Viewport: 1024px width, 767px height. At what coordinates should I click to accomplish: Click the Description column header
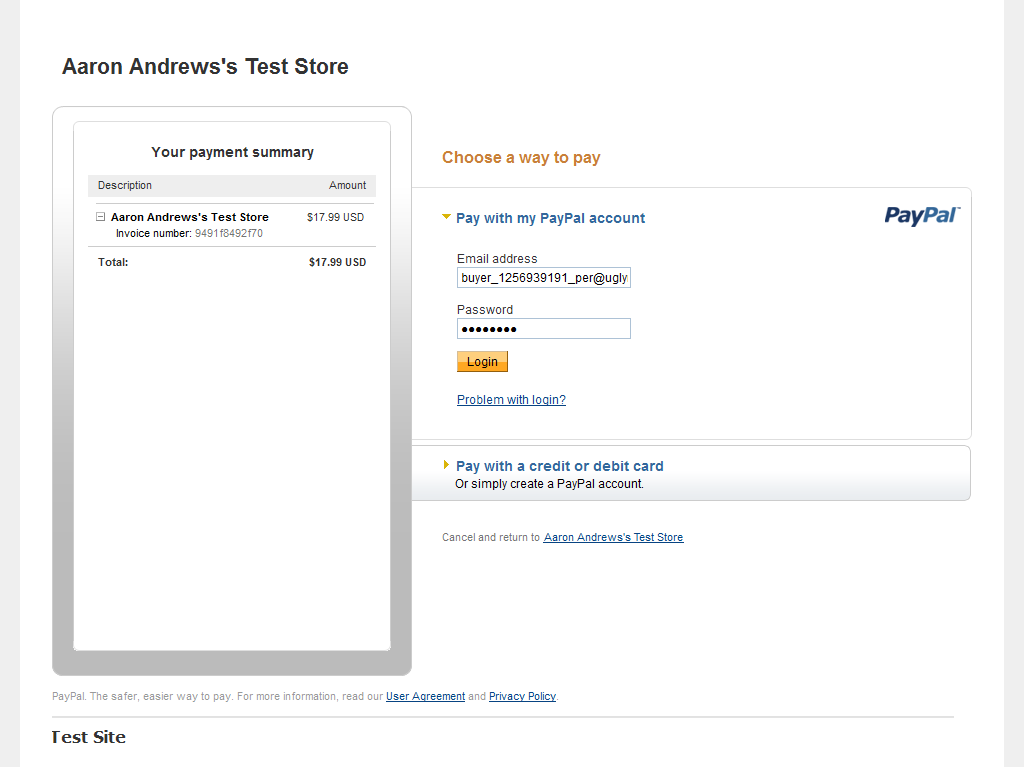pyautogui.click(x=125, y=186)
